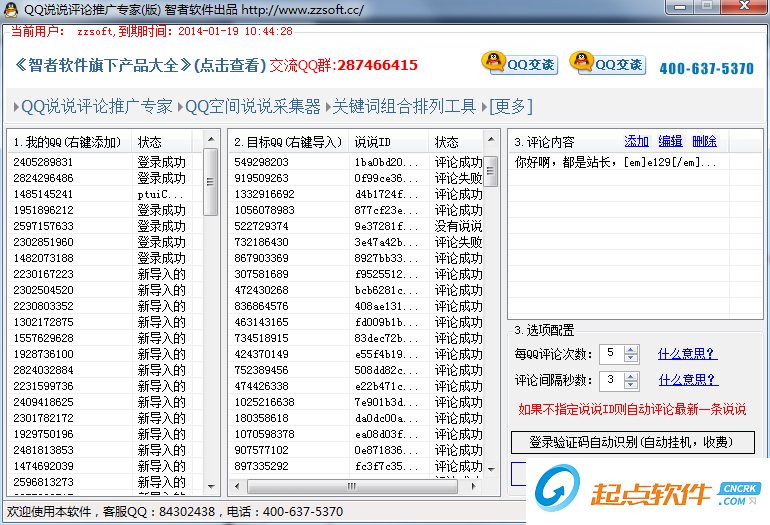This screenshot has width=770, height=525.
Task: Select target QQ row 1025216638
Action: click(x=357, y=402)
